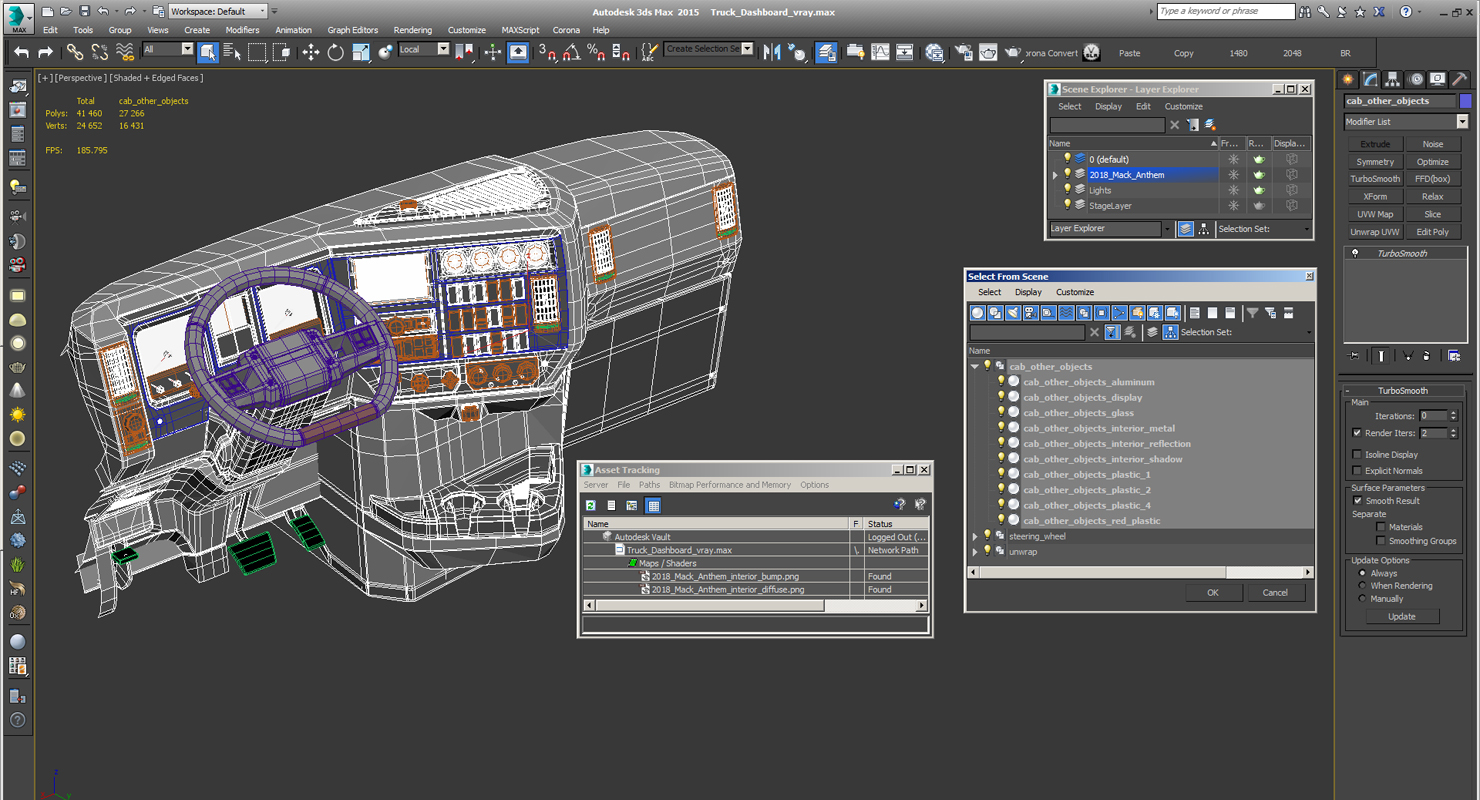
Task: Enable Explicit Normals checkbox
Action: tap(1357, 470)
